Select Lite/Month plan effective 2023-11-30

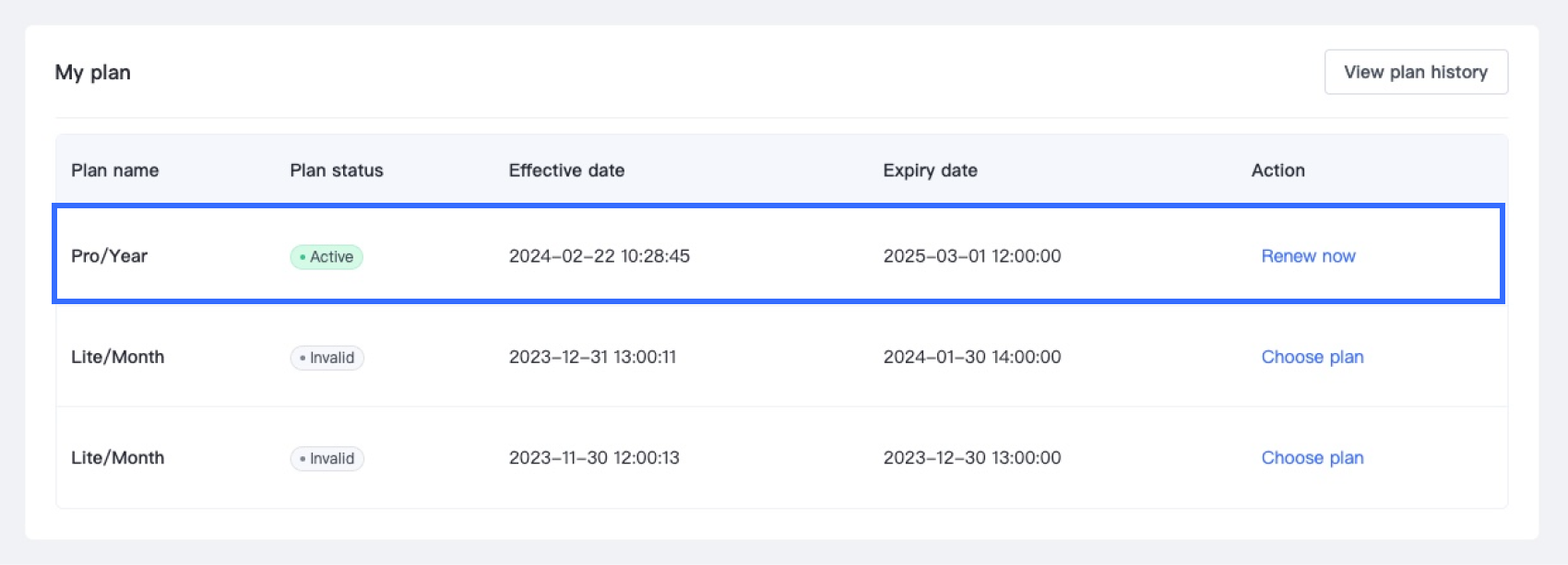[x=117, y=458]
